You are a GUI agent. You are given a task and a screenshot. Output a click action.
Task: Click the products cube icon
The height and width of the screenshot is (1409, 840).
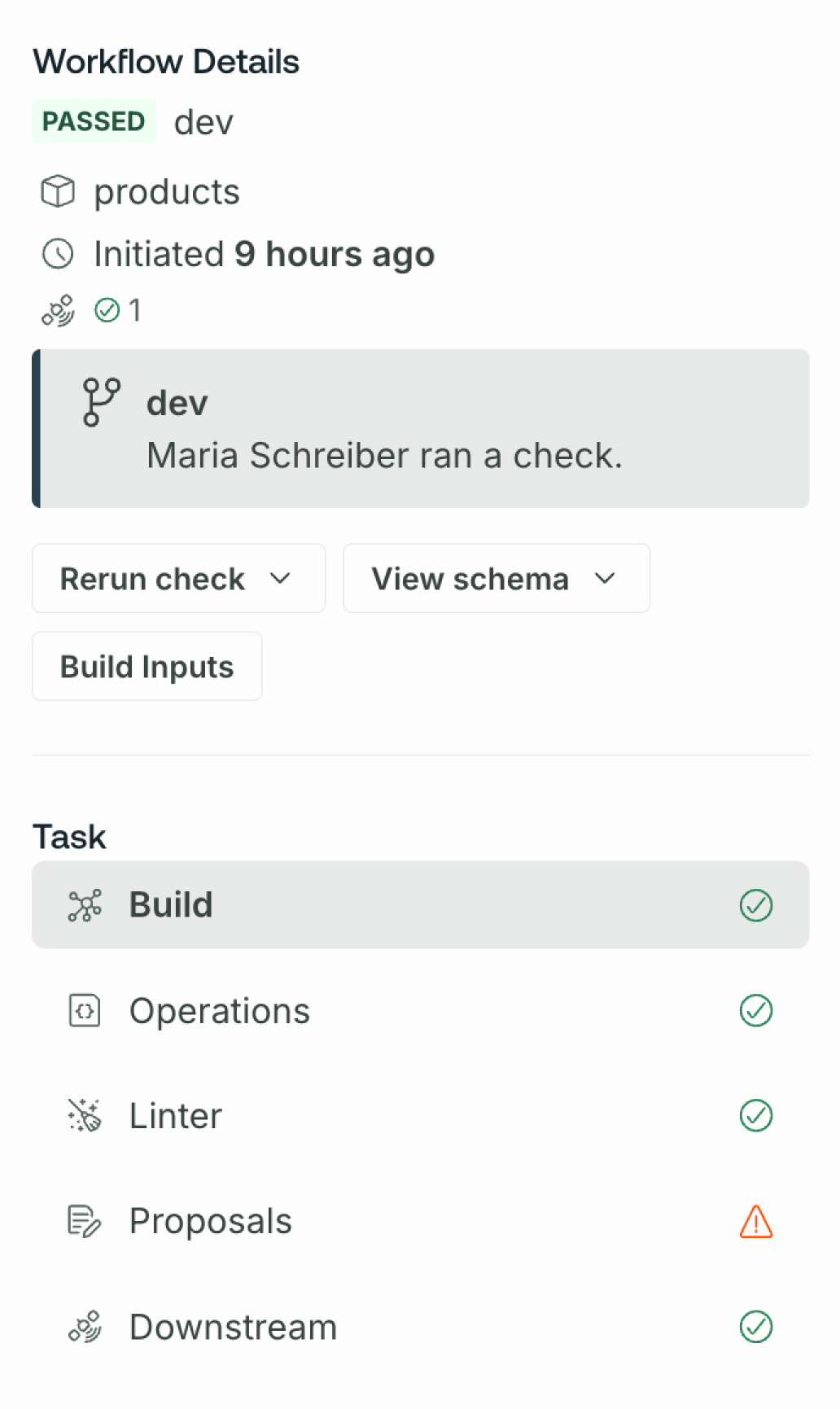(58, 192)
